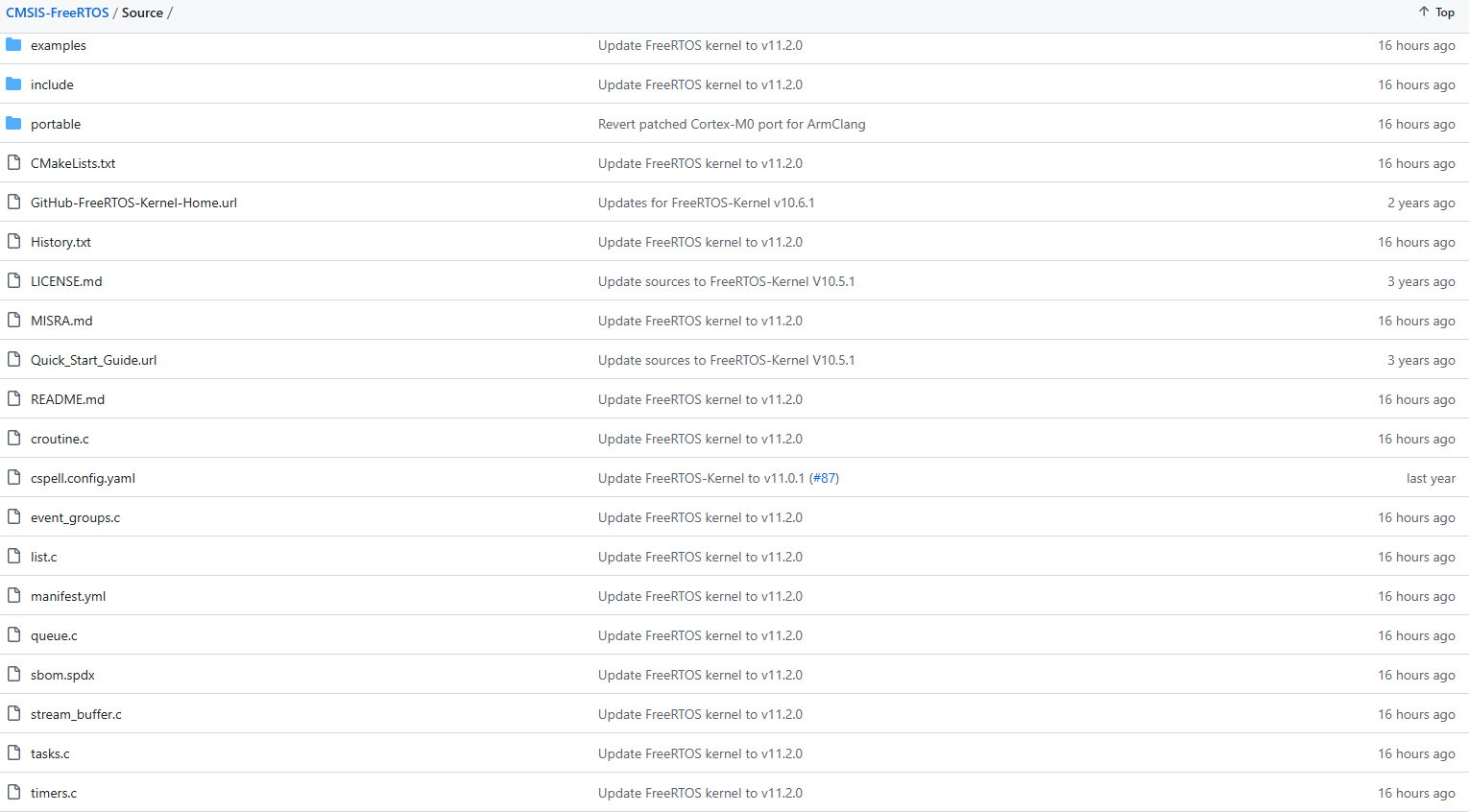1469x812 pixels.
Task: Open the Revert patched Cortex-M0 port commit
Action: coord(732,124)
